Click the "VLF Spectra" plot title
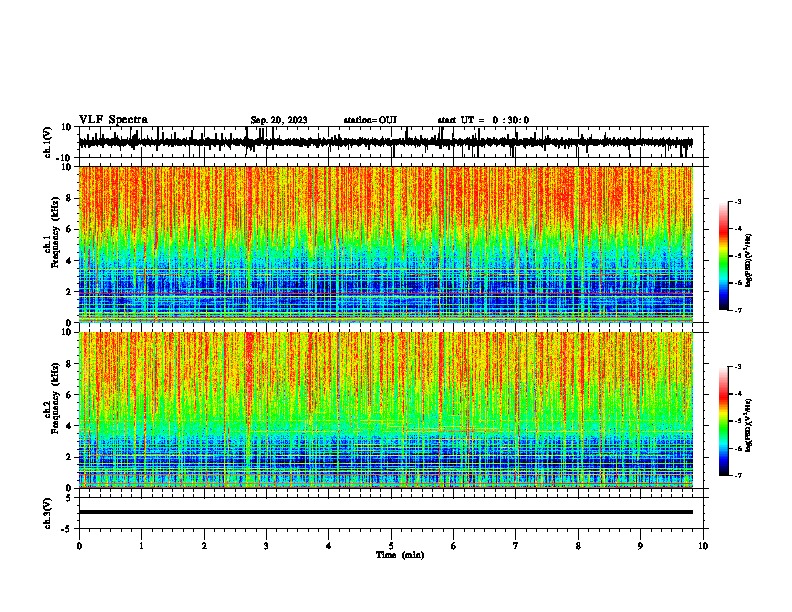This screenshot has width=792, height=612. pos(113,120)
